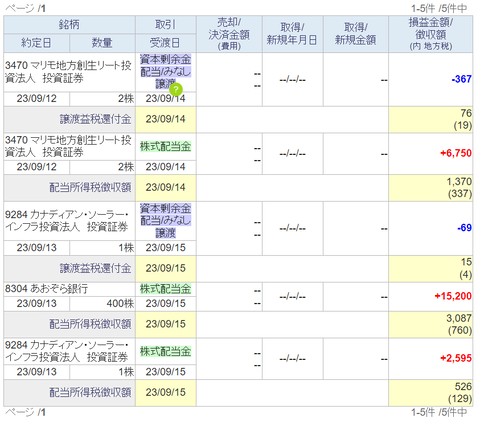The image size is (480, 422).
Task: Click the 3,087 (760) tax amount cell
Action: coord(431,324)
